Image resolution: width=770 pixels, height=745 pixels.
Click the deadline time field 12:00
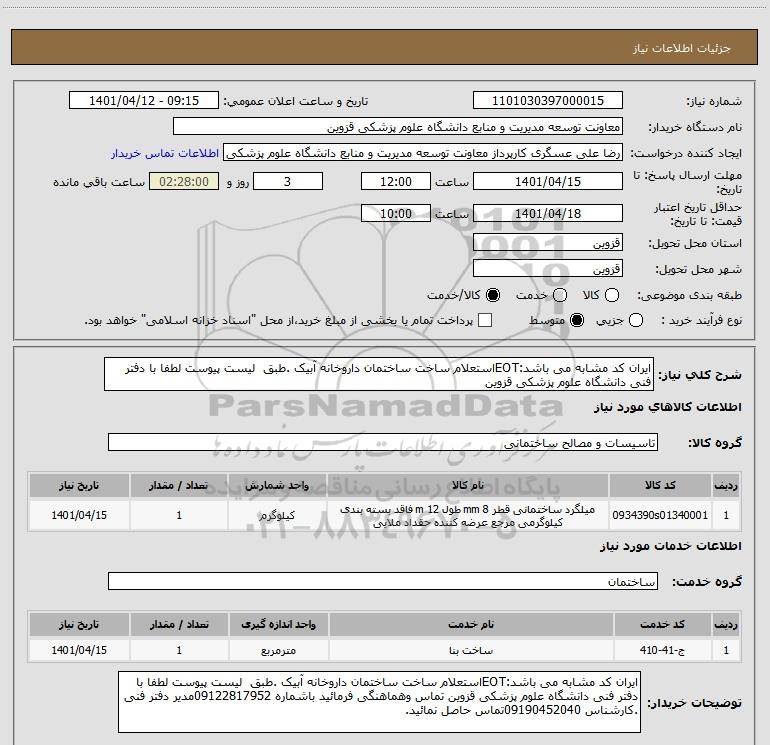pos(396,181)
